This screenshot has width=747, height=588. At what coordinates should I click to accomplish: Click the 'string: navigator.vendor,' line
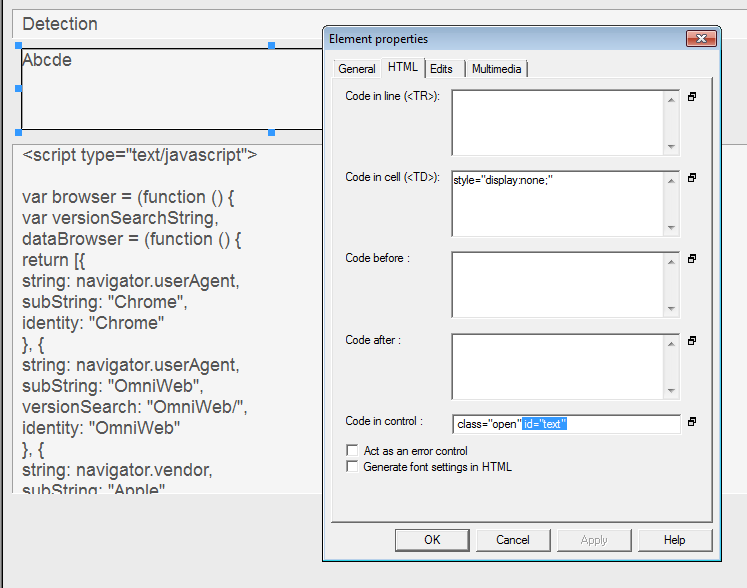pos(117,470)
